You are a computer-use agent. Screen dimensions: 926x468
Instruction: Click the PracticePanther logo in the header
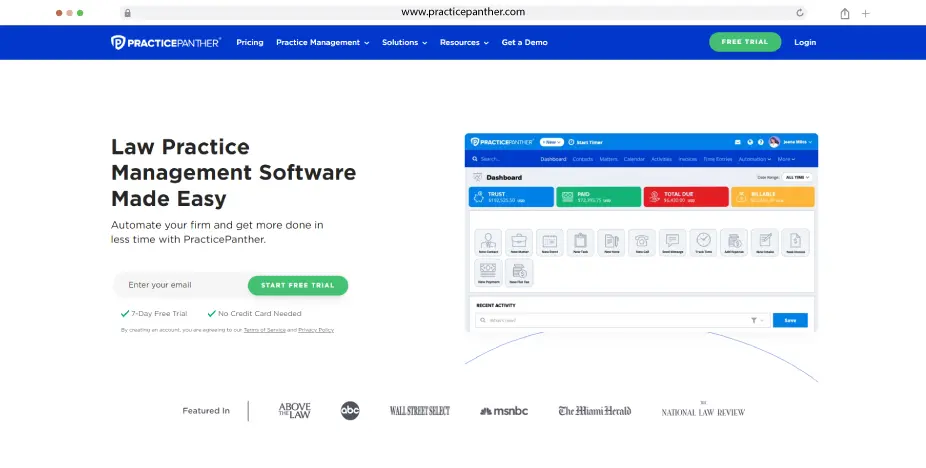coord(166,43)
